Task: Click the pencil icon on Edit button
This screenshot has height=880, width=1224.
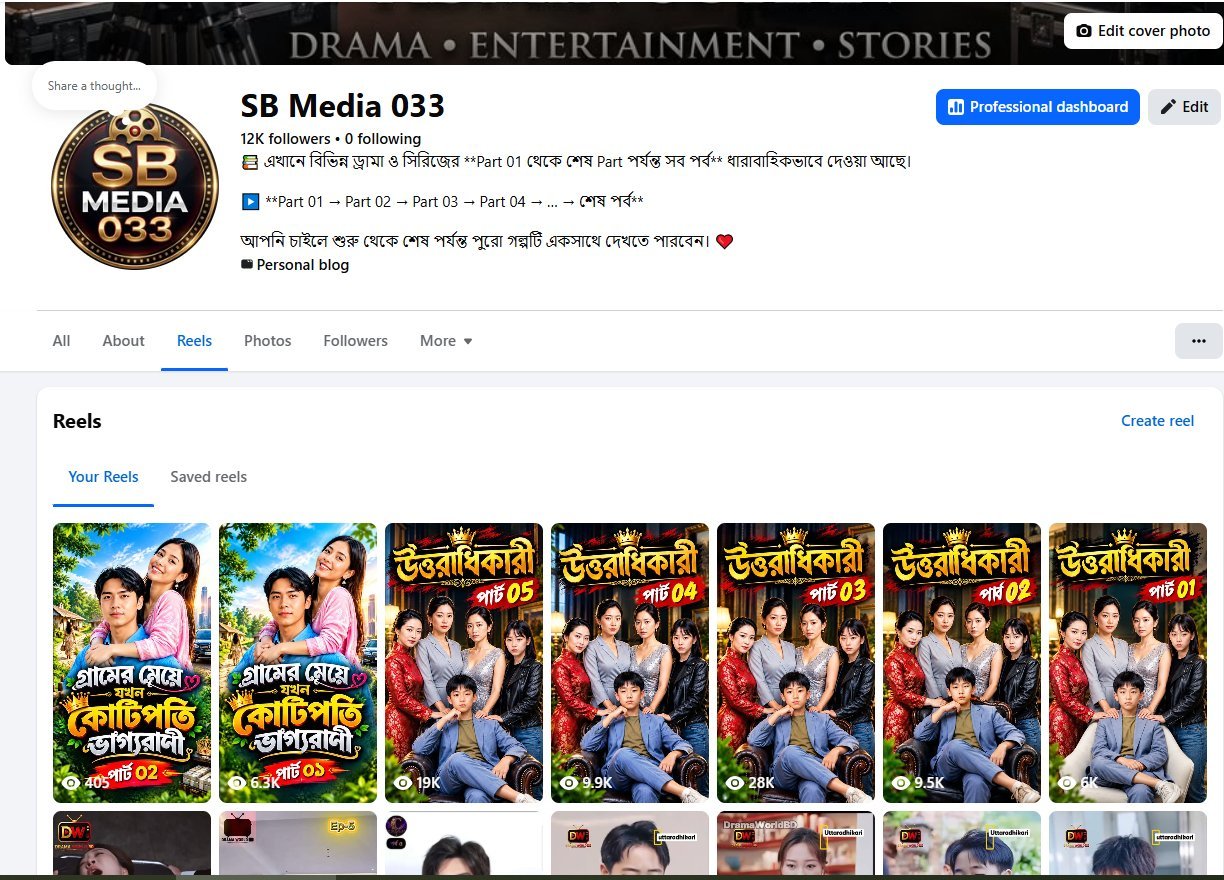Action: click(x=1168, y=107)
